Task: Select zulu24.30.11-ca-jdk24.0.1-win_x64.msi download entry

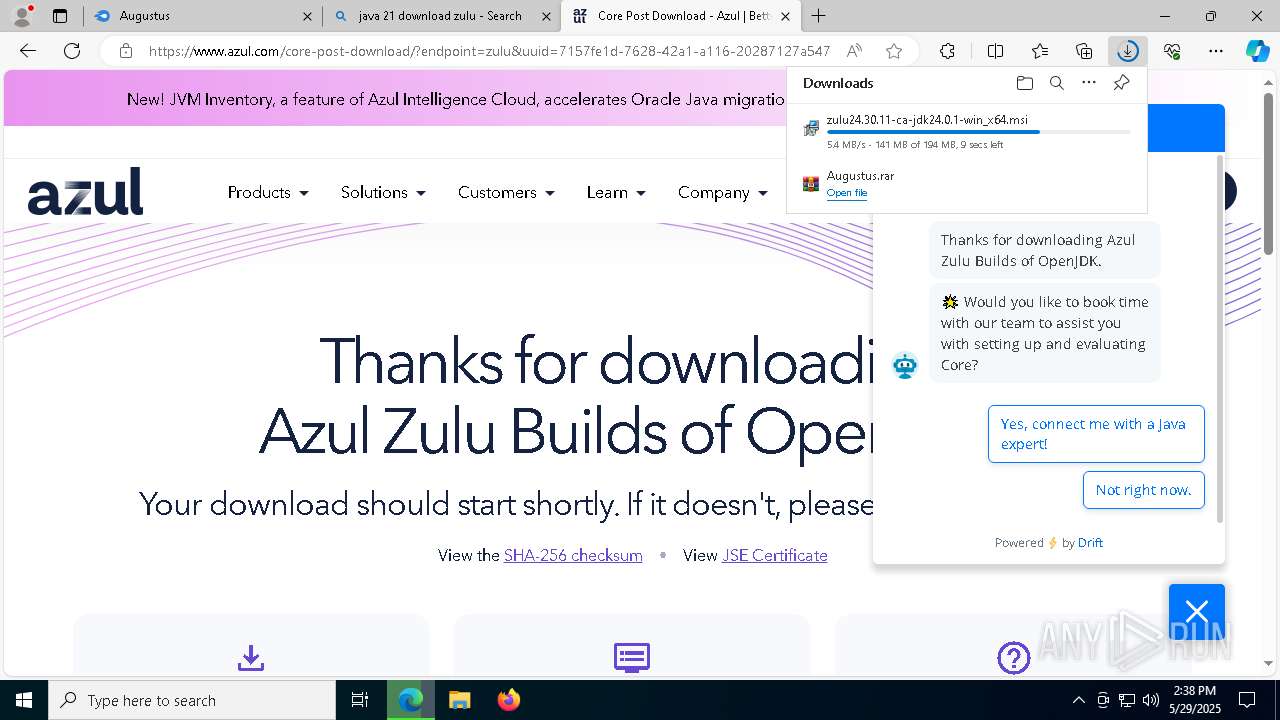Action: tap(968, 132)
